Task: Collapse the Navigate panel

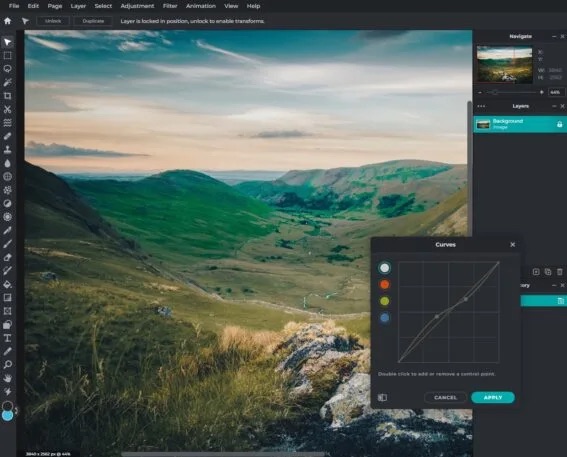Action: click(x=554, y=37)
